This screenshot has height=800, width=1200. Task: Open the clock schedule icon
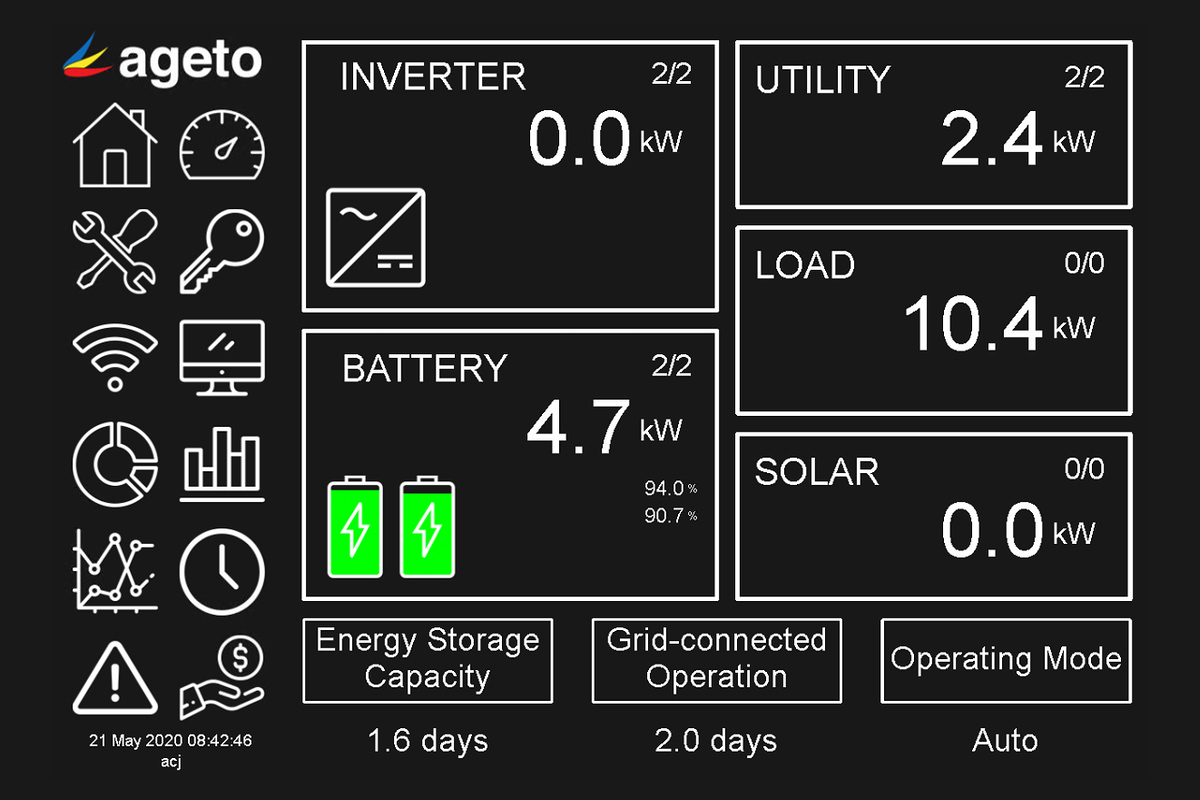[222, 572]
